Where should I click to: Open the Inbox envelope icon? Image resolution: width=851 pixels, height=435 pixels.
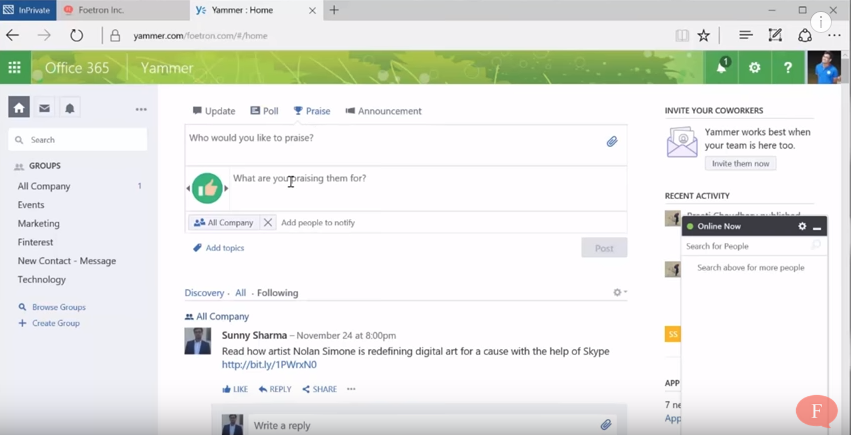(45, 108)
